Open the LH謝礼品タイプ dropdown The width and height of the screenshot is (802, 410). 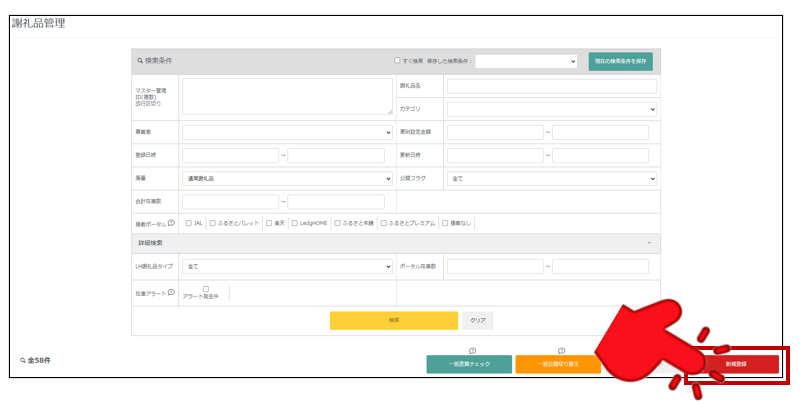coord(288,267)
